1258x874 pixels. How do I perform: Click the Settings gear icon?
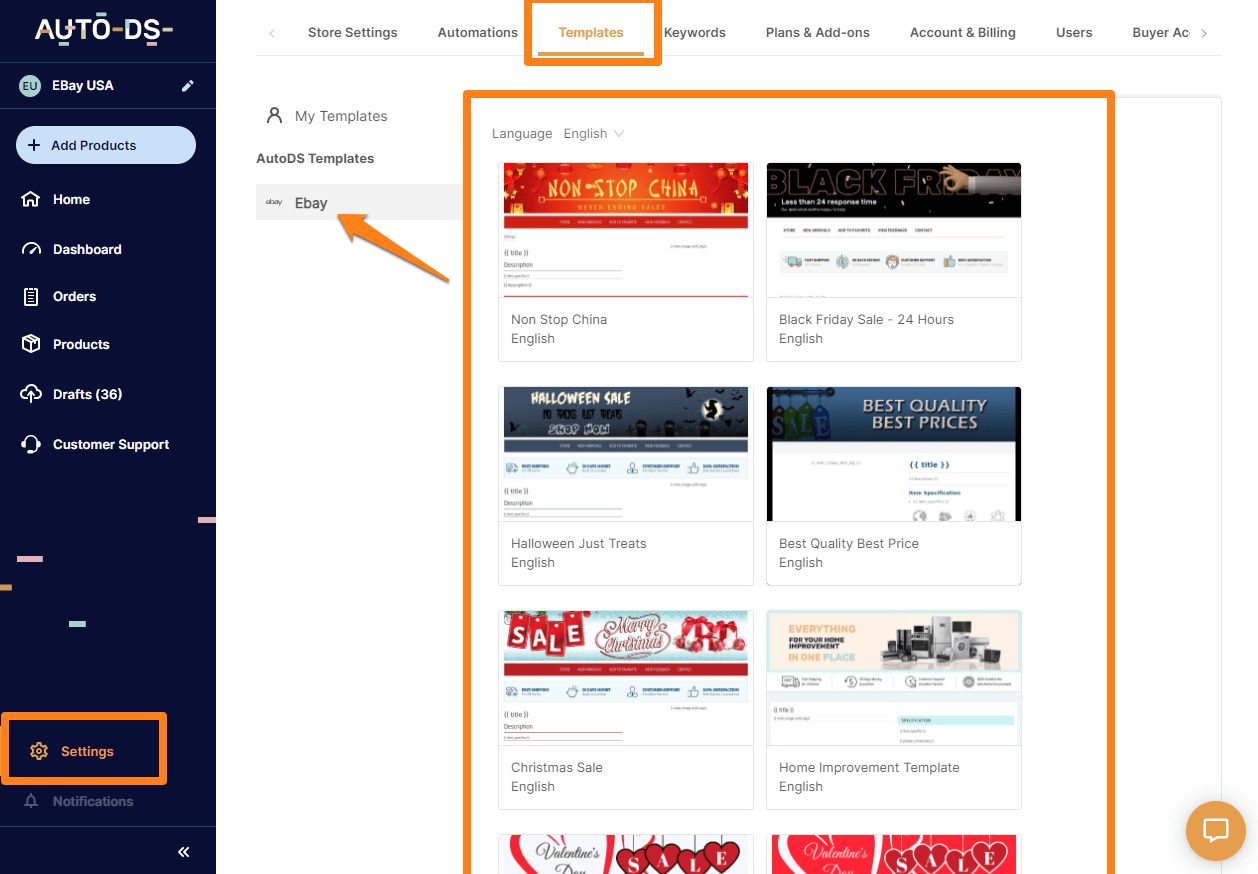[x=39, y=751]
